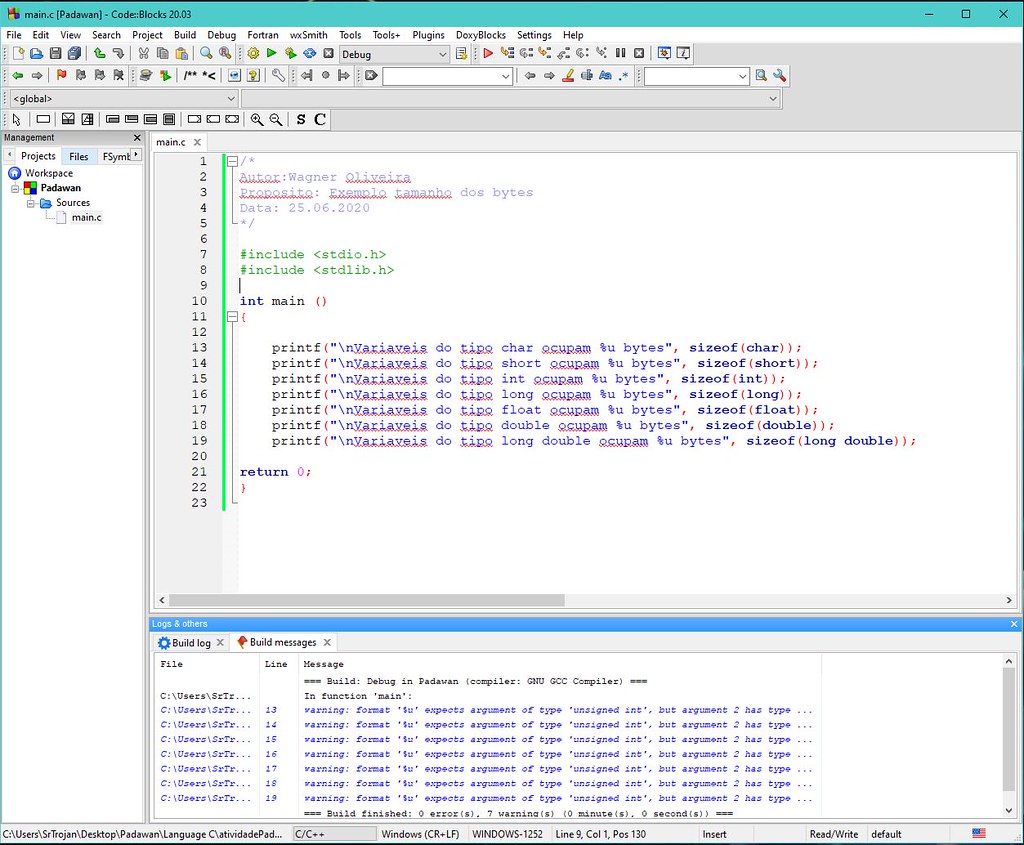Open the Plugins menu

tap(428, 35)
